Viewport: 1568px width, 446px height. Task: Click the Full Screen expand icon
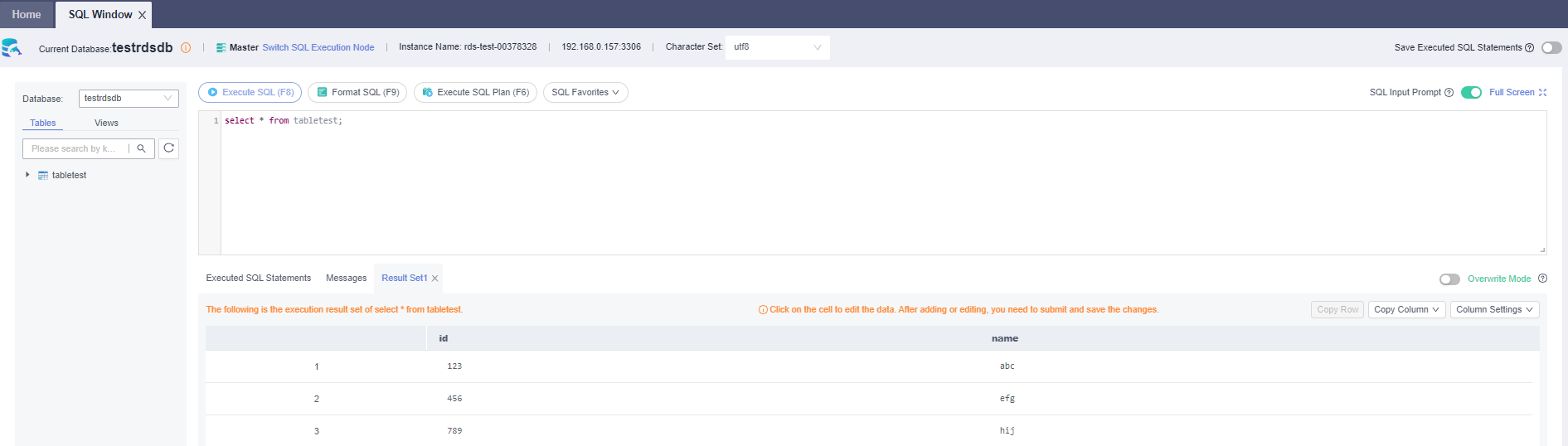tap(1542, 93)
